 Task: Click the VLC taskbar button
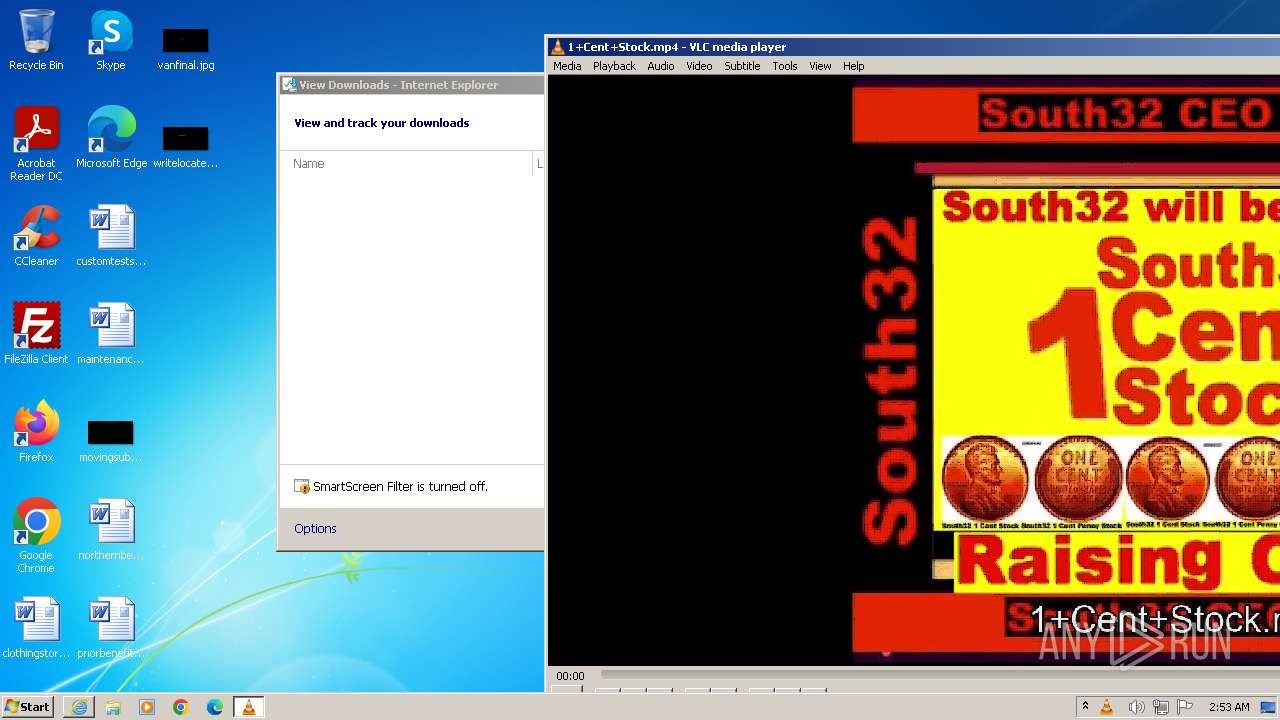coord(249,707)
